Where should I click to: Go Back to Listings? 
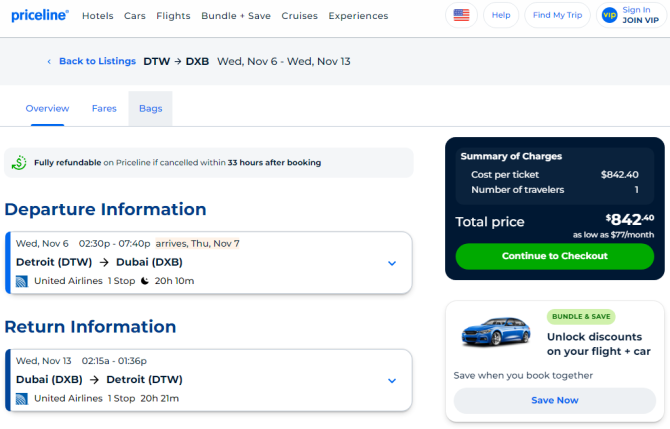click(97, 62)
